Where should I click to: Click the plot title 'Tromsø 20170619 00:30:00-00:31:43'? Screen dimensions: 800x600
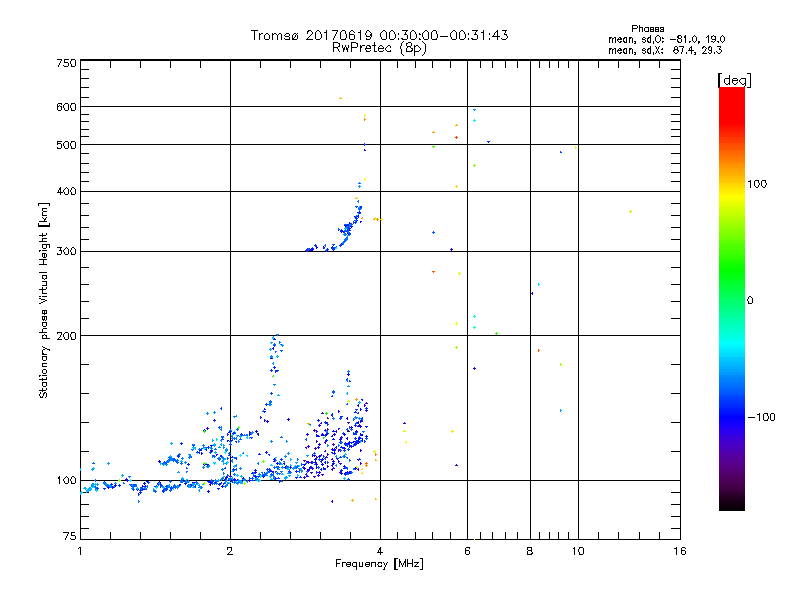click(379, 35)
